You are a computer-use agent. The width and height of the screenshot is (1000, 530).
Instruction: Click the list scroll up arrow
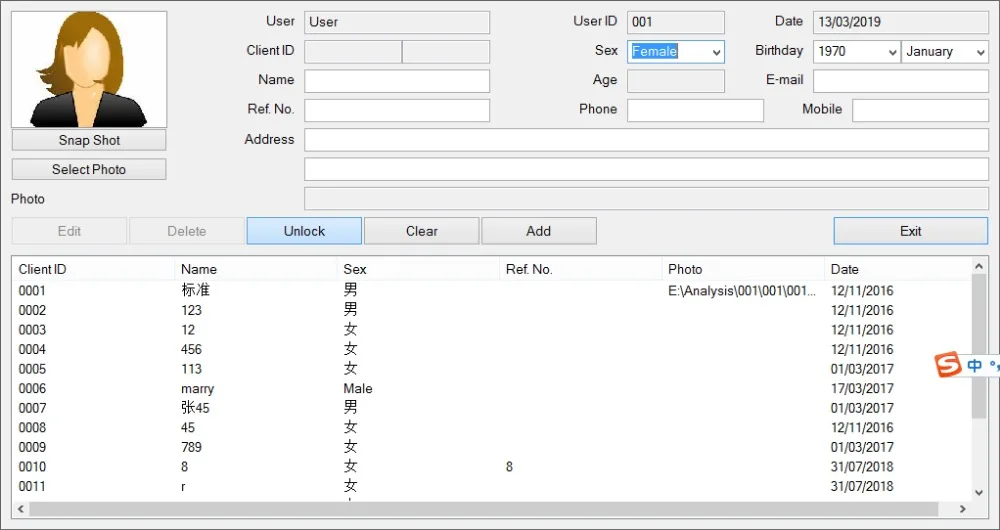[980, 265]
